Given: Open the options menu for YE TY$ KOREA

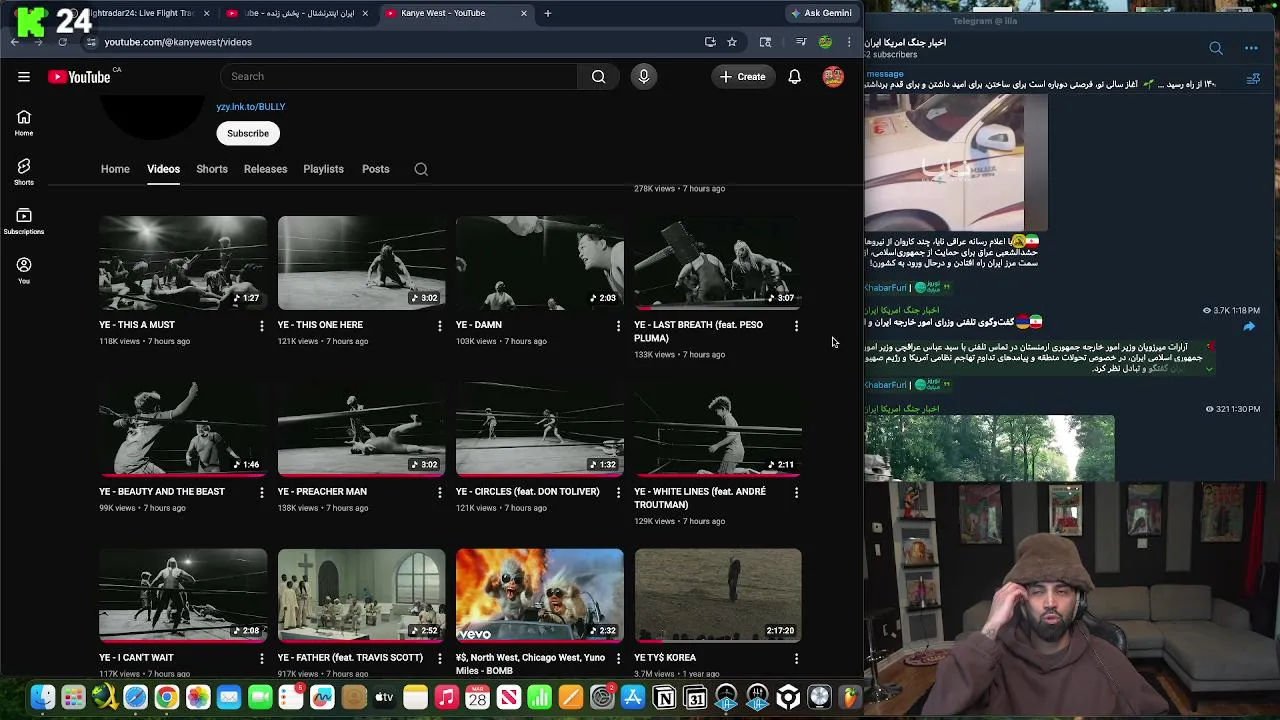Looking at the screenshot, I should [796, 659].
